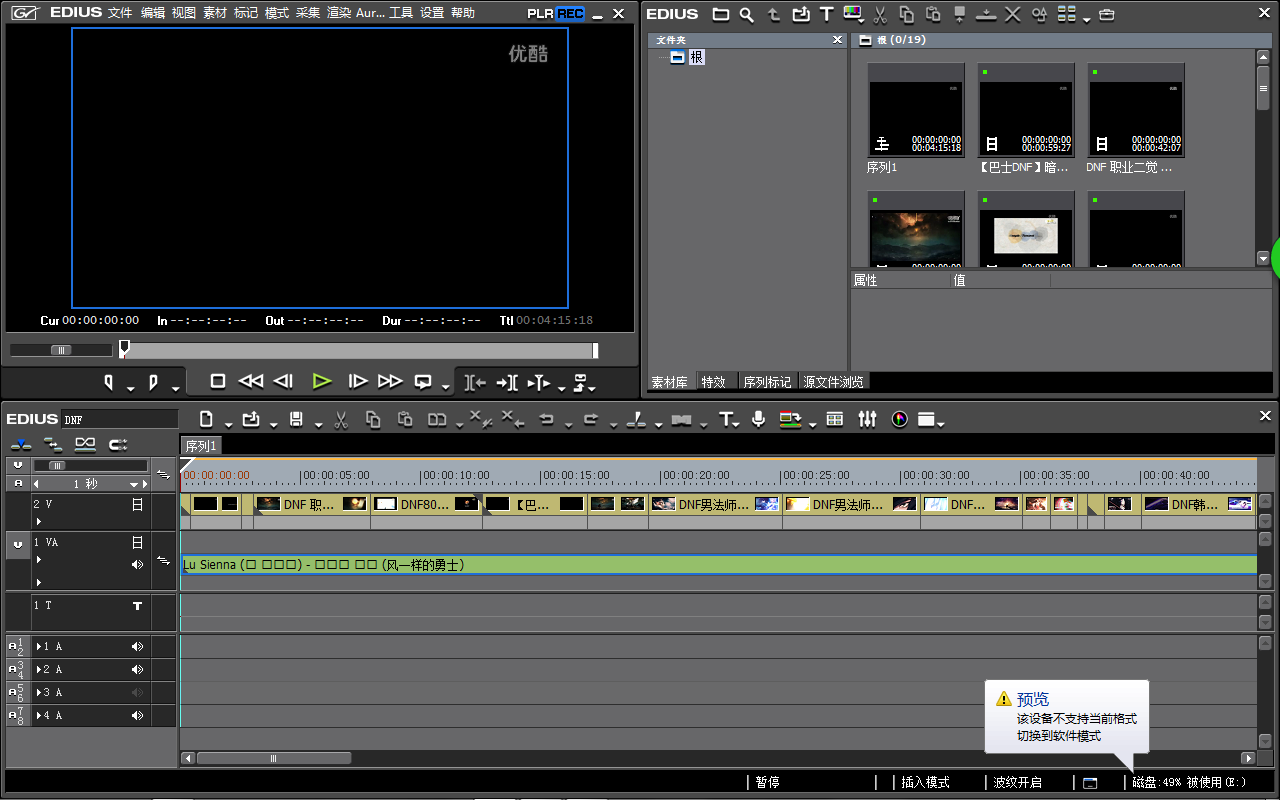Click the Stop button in player controls
This screenshot has width=1280, height=800.
[x=218, y=381]
